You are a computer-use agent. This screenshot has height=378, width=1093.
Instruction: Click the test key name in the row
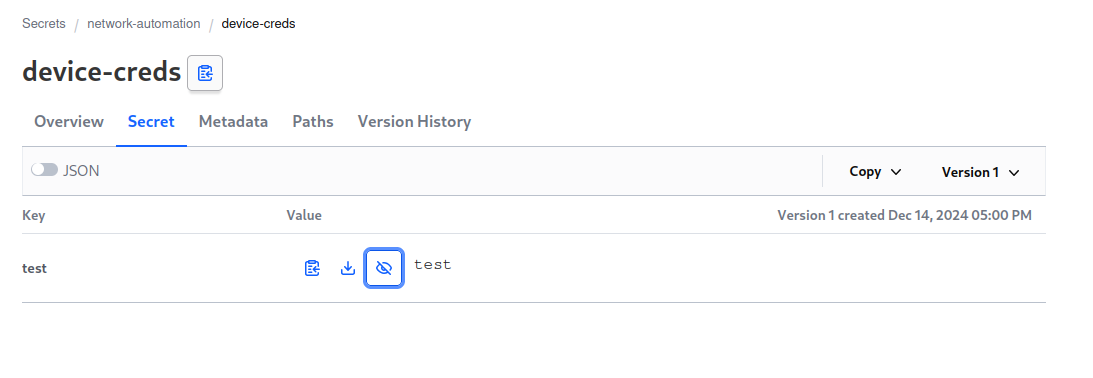(x=34, y=269)
